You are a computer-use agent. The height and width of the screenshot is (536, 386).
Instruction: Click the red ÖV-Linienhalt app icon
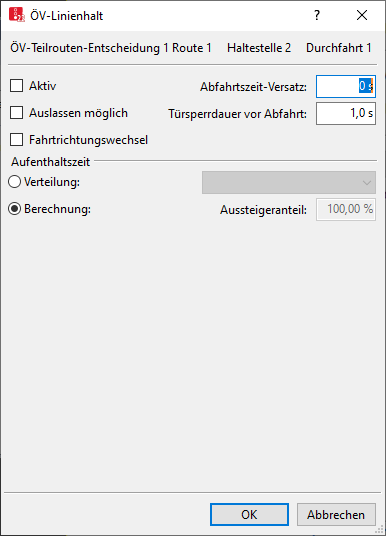(17, 15)
